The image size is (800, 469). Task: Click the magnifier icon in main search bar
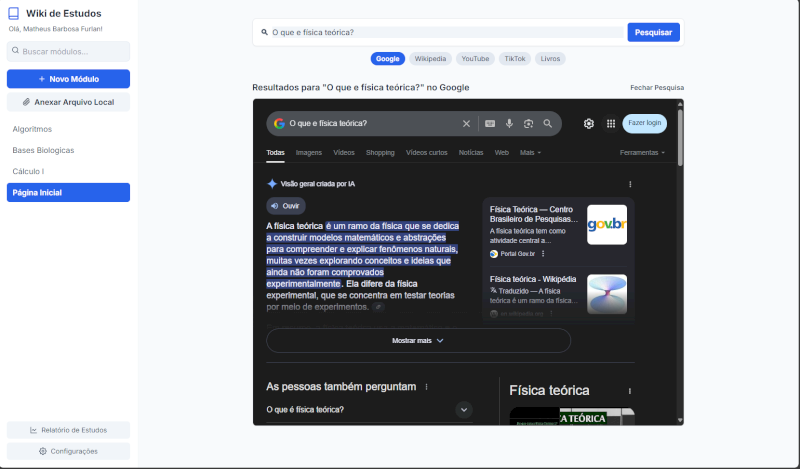(x=264, y=32)
